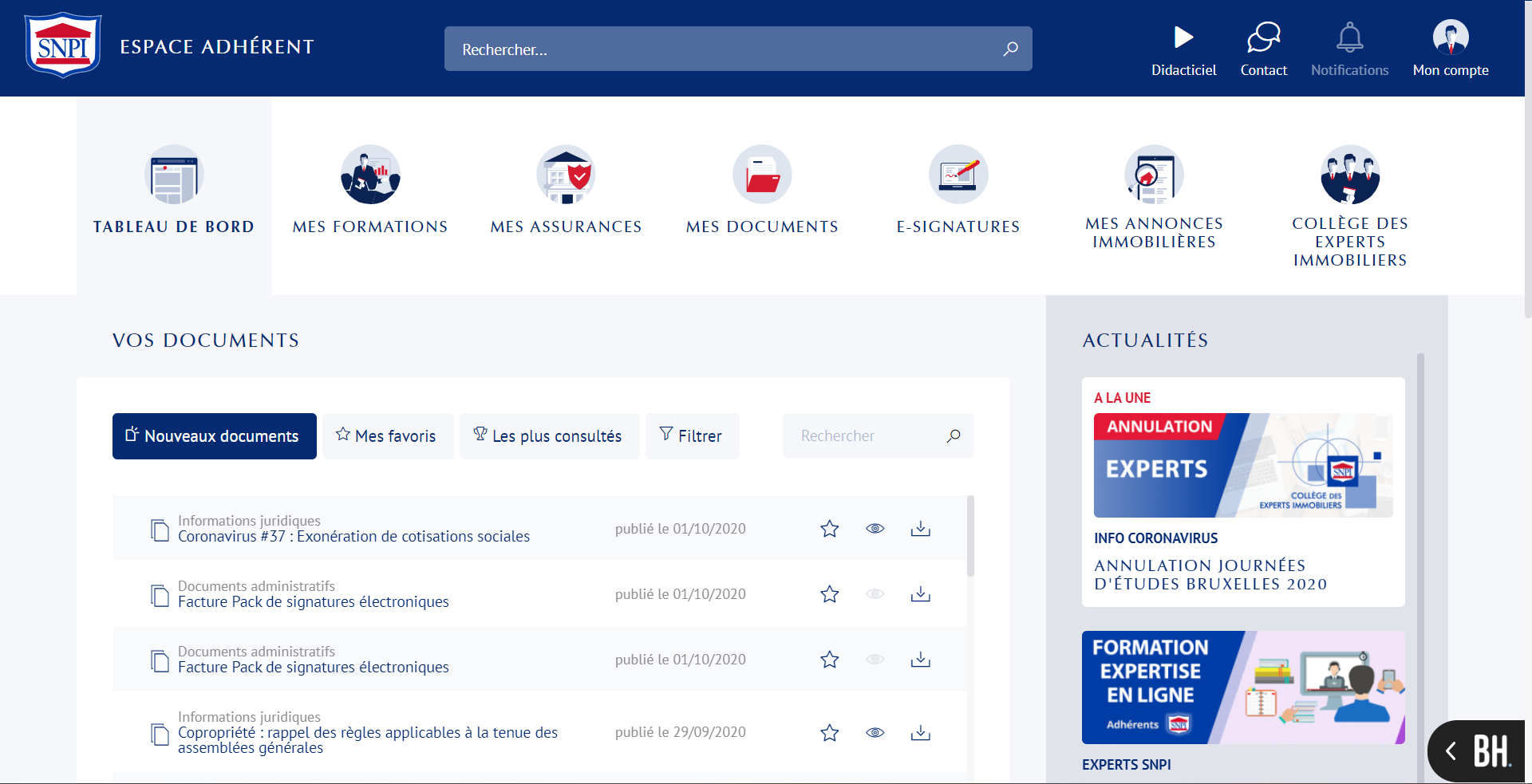Click the MES FORMATIONS label
This screenshot has width=1532, height=784.
[x=370, y=227]
